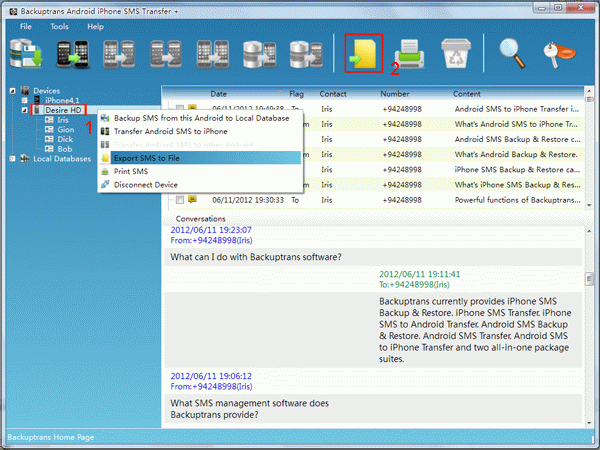Image resolution: width=600 pixels, height=450 pixels.
Task: Open the Help menu
Action: (x=95, y=26)
